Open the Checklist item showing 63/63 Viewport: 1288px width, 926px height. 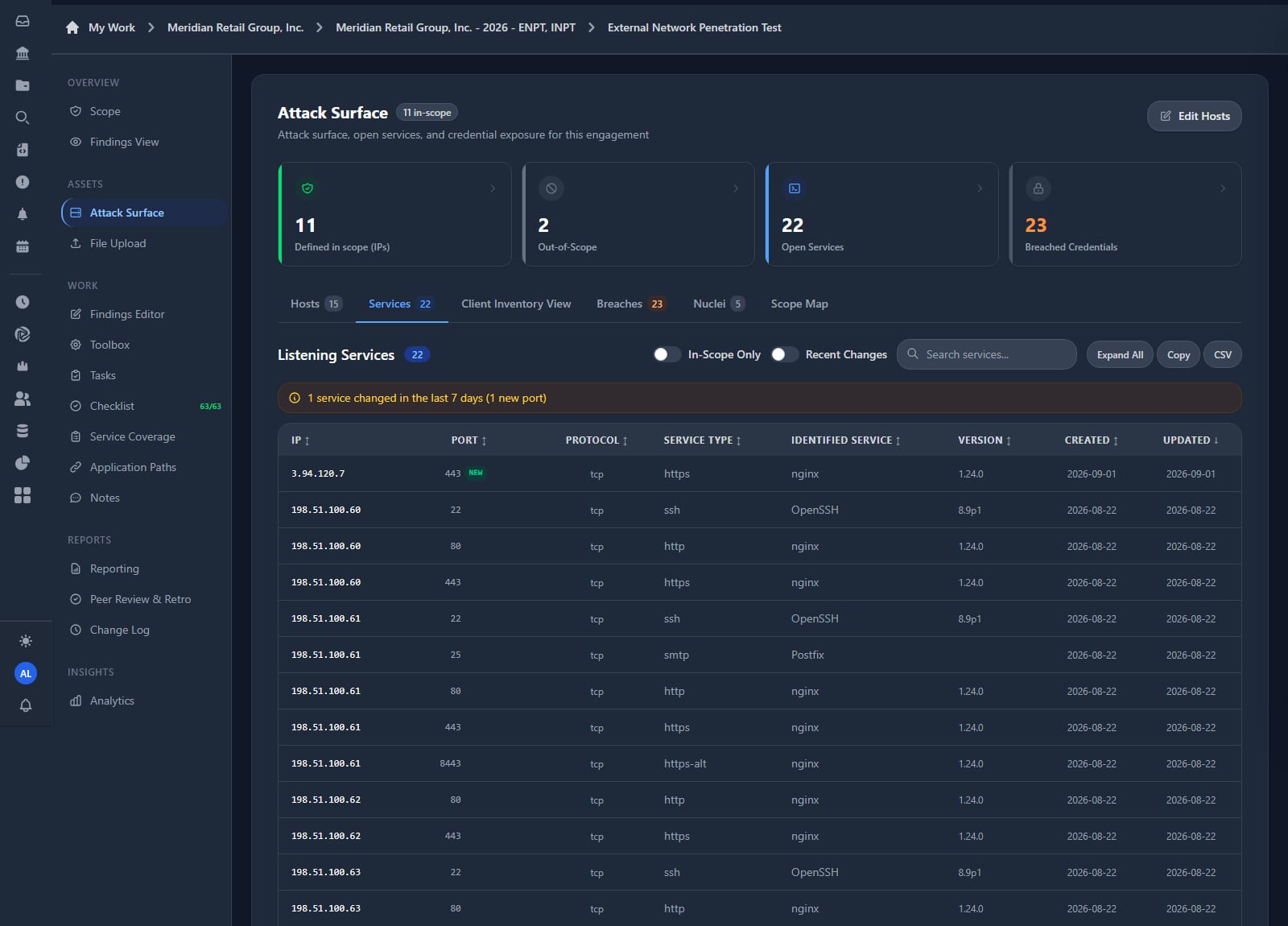click(144, 406)
